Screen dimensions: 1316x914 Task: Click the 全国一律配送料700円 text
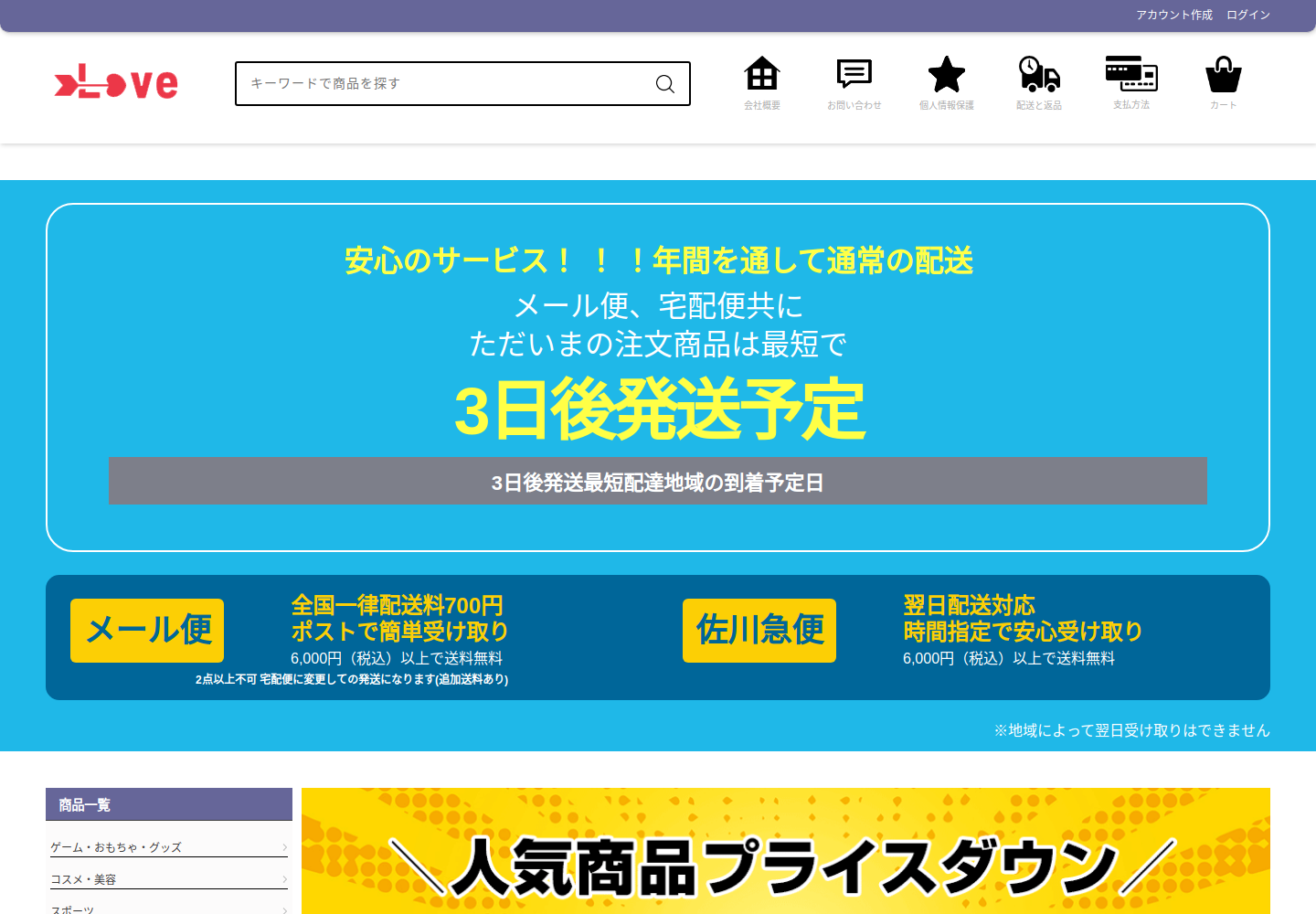coord(398,605)
